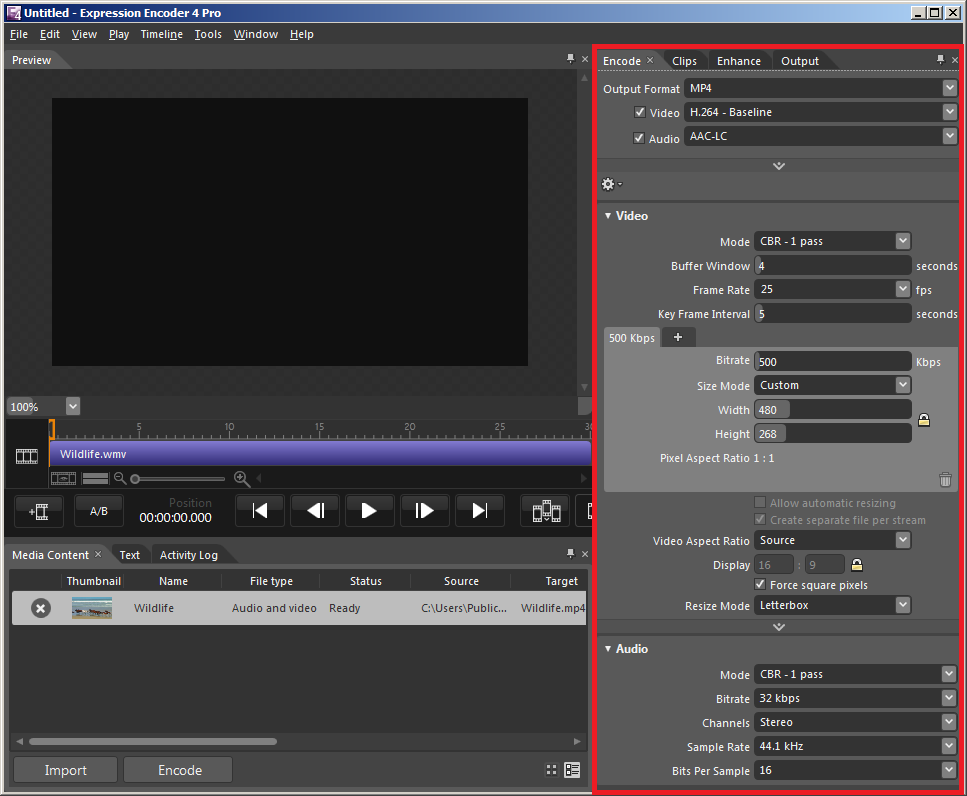Switch media list to thumbnail grid view
The height and width of the screenshot is (796, 967).
tap(551, 770)
